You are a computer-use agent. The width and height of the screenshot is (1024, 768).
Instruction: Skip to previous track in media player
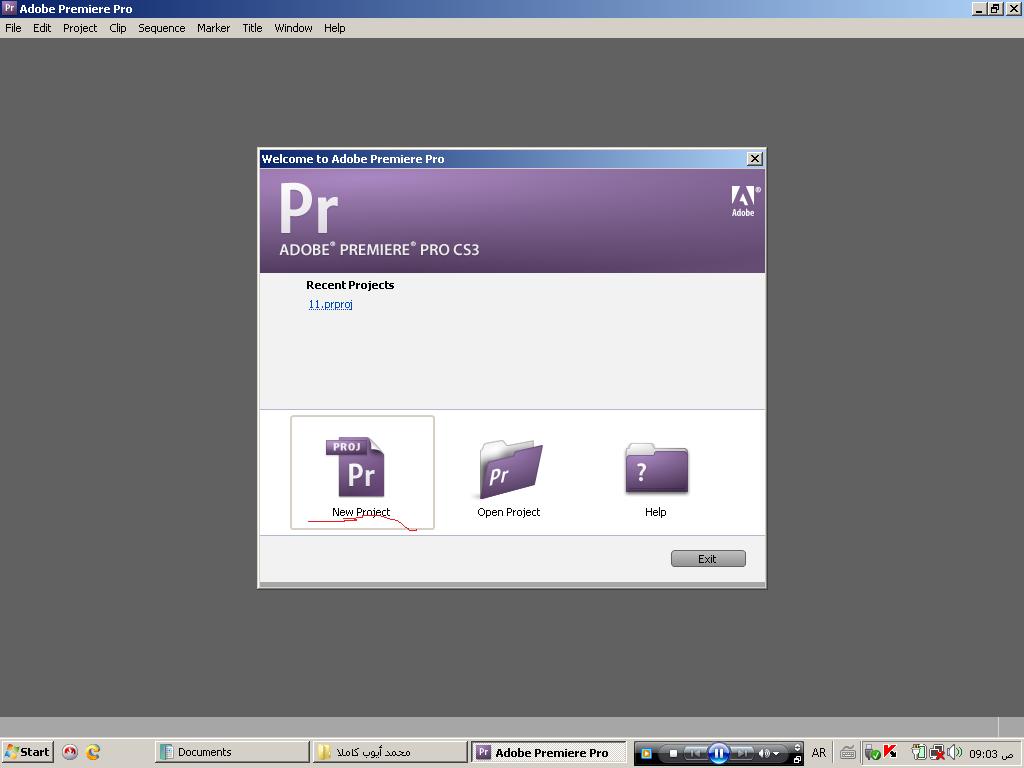click(696, 753)
